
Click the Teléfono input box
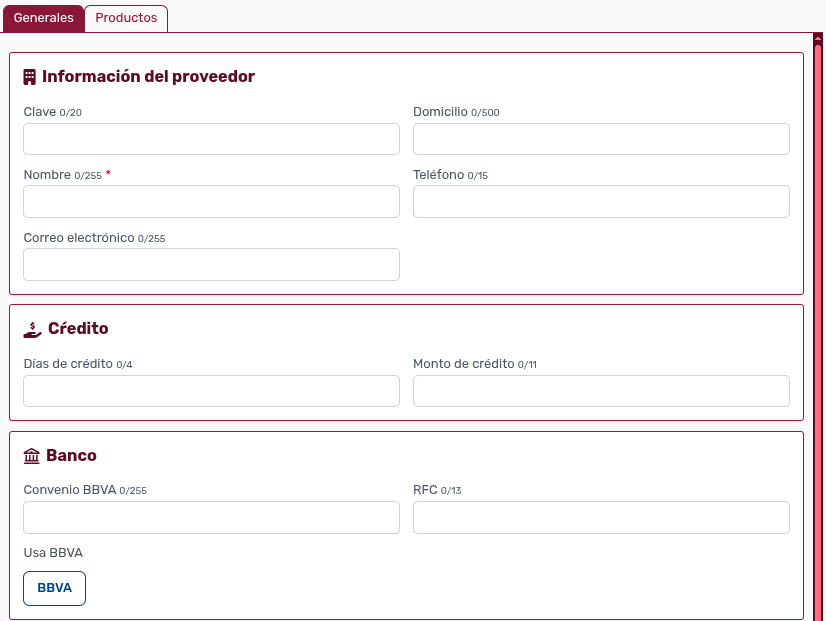[601, 201]
